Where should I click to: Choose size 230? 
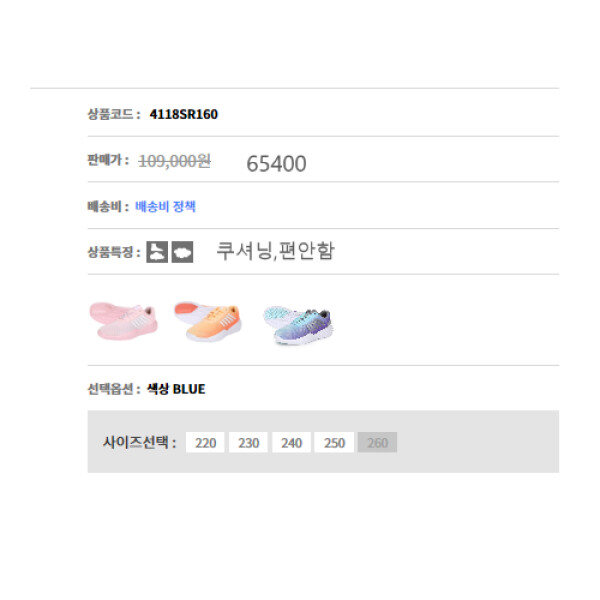(248, 443)
